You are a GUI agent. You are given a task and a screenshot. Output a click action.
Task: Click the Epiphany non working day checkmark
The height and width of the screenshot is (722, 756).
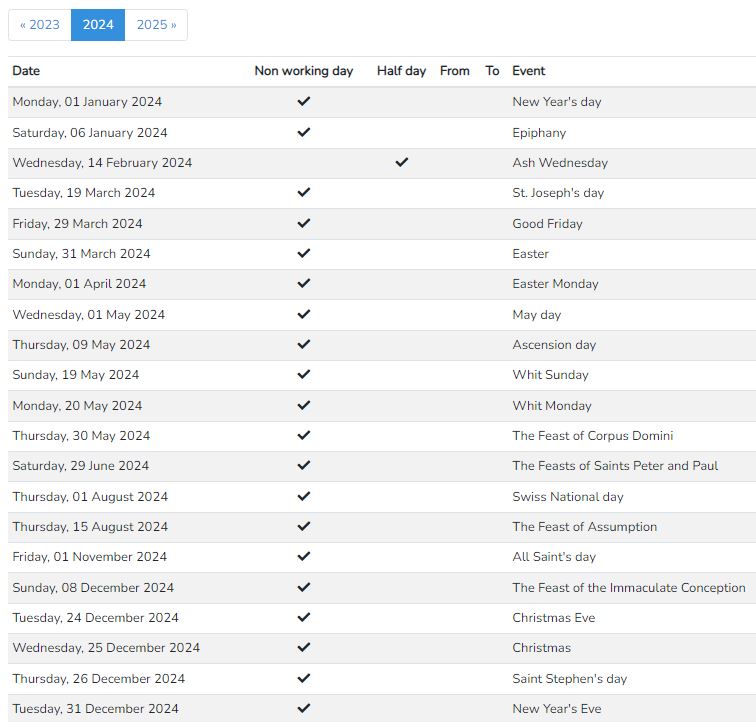(304, 132)
